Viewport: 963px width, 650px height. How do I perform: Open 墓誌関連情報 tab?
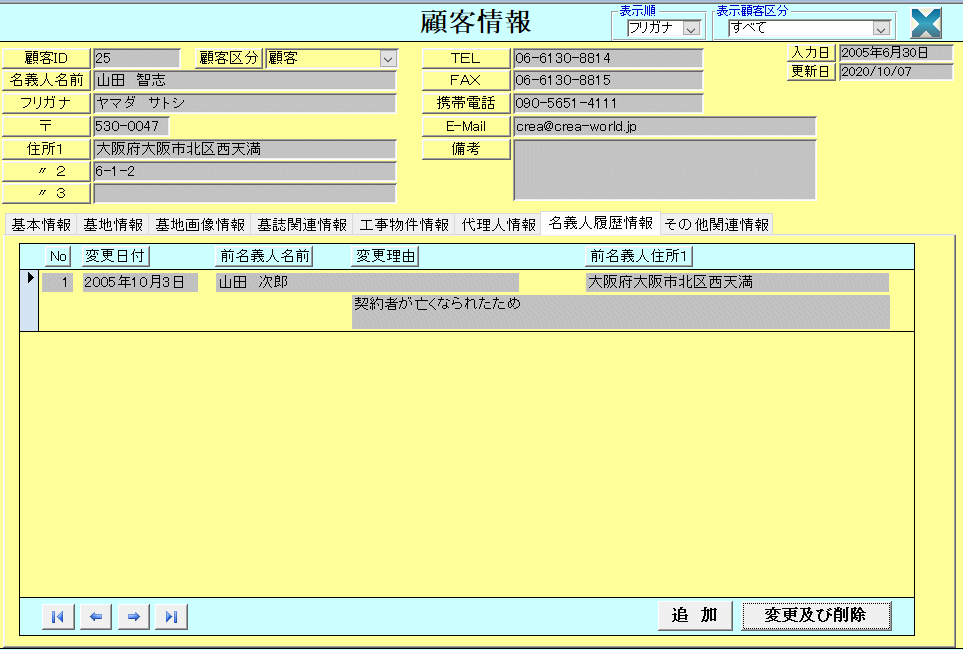[x=302, y=225]
